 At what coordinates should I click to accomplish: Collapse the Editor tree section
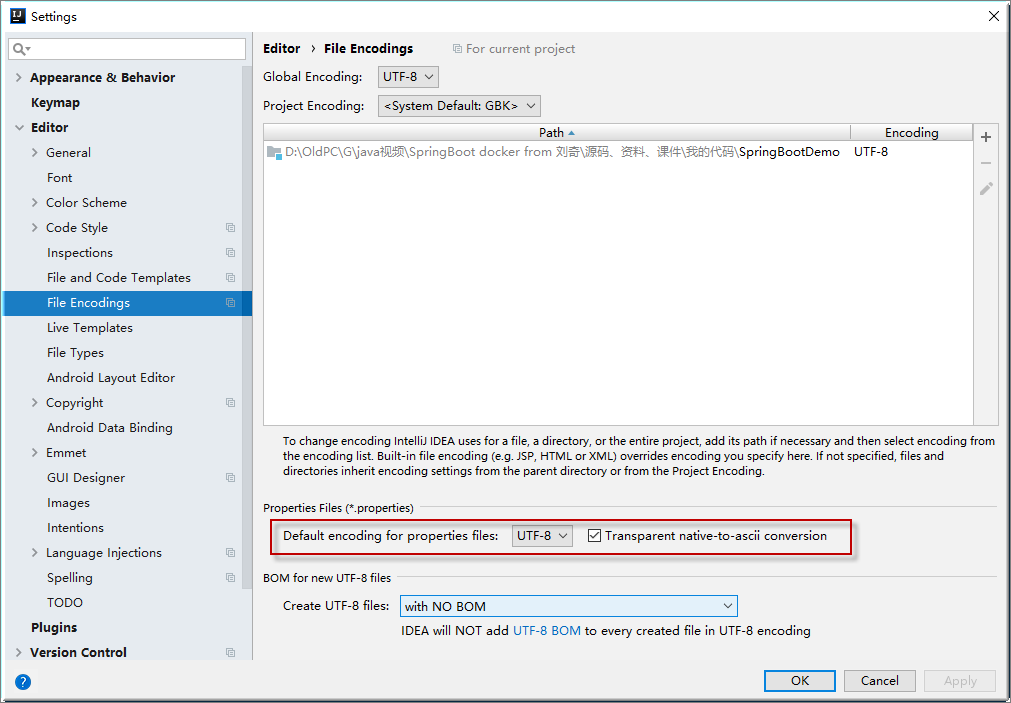[19, 128]
